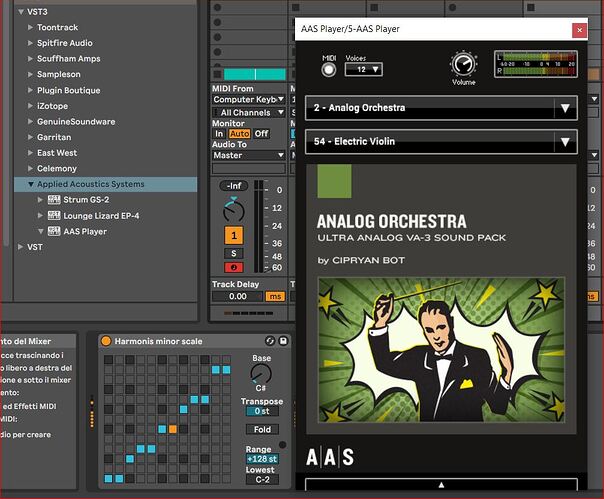The width and height of the screenshot is (604, 499).
Task: Expand the Plugin Boutique folder
Action: pos(30,90)
